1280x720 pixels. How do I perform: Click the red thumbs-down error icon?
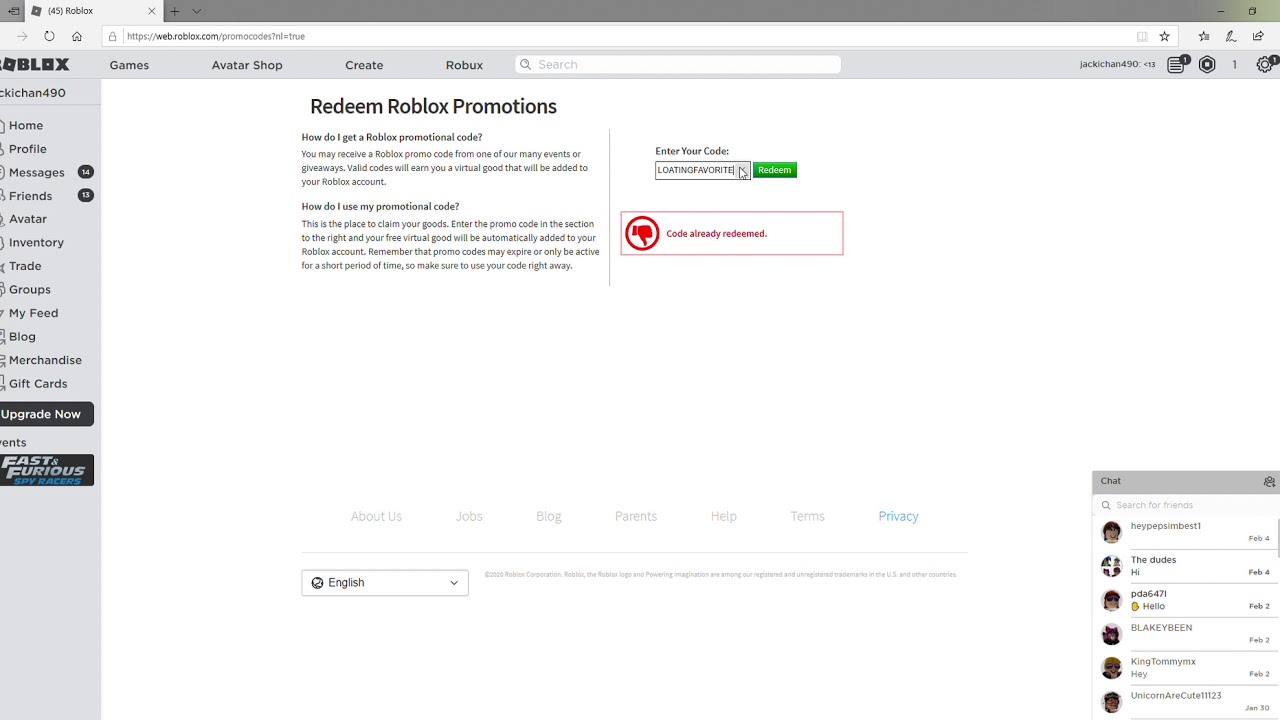[x=642, y=233]
